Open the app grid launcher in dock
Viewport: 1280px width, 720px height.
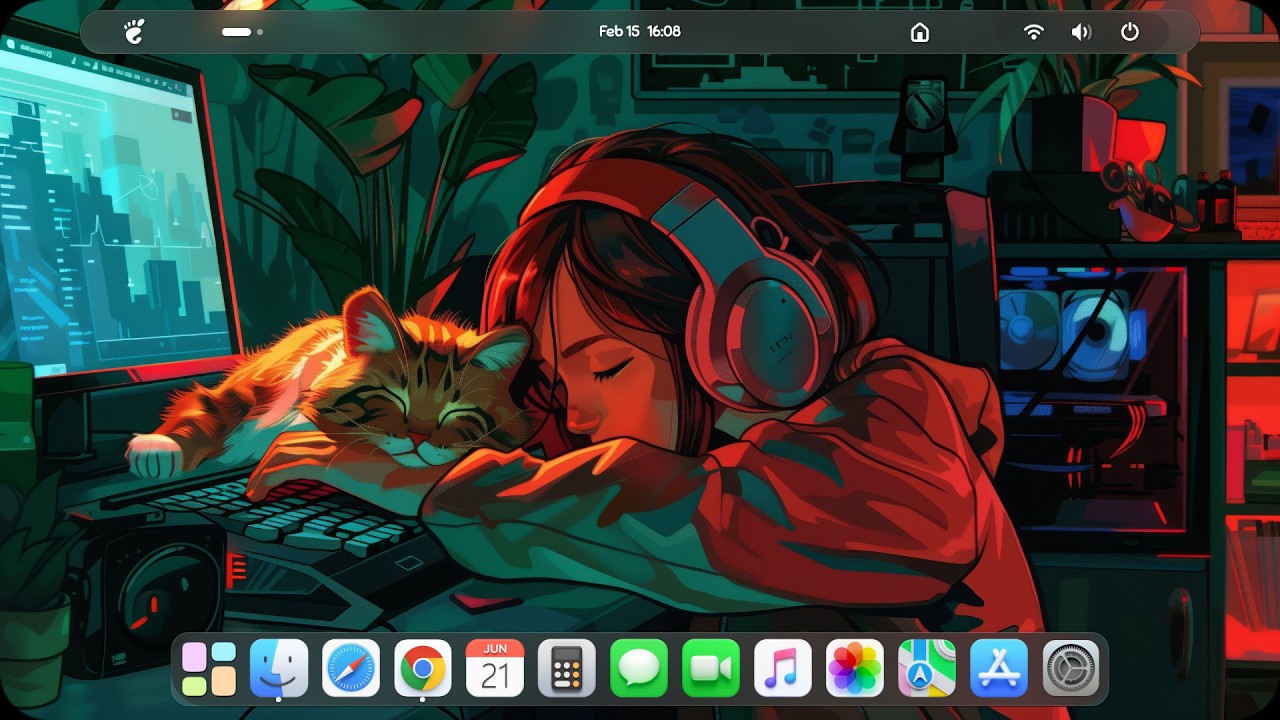[x=209, y=668]
